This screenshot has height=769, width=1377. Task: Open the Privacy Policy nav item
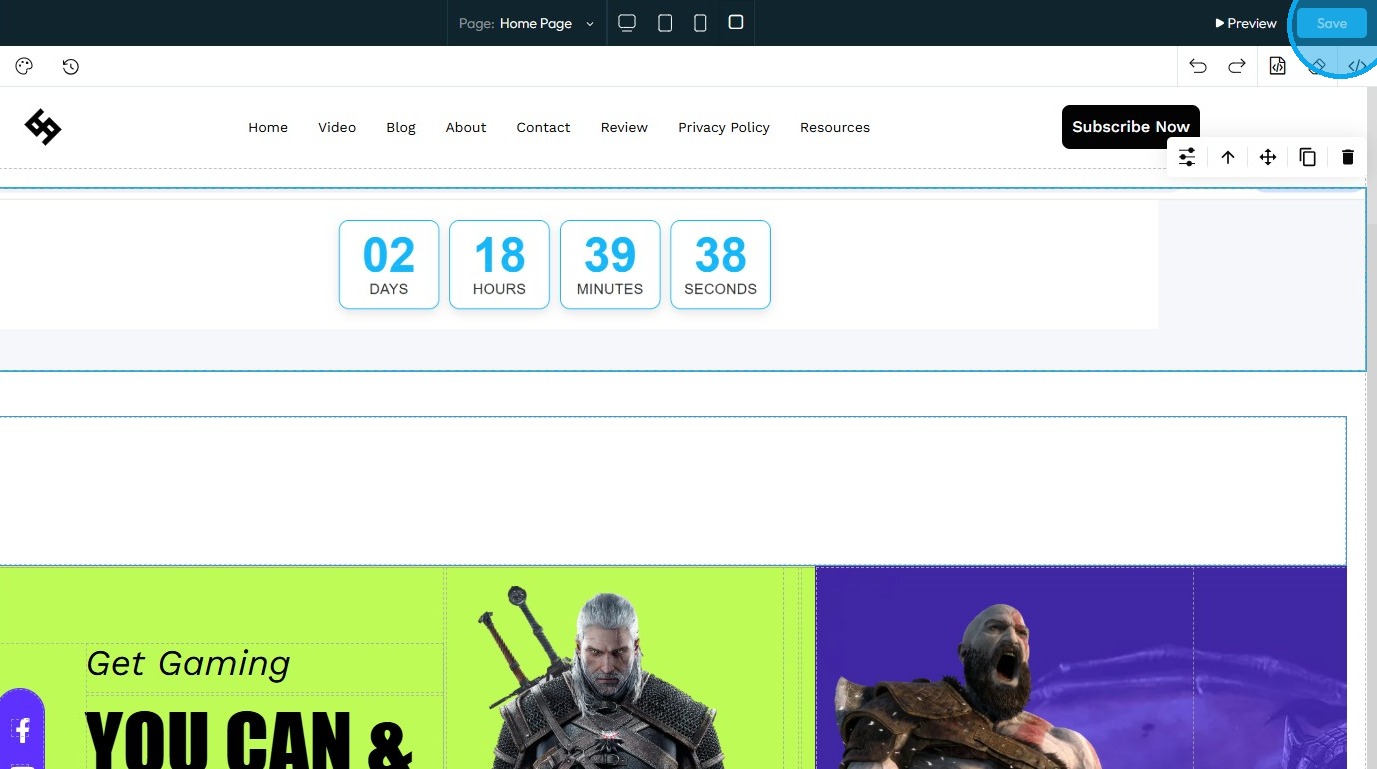(x=724, y=127)
